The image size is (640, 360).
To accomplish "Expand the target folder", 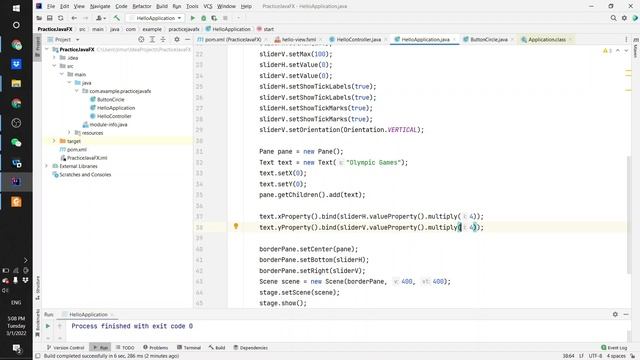I will [x=54, y=141].
